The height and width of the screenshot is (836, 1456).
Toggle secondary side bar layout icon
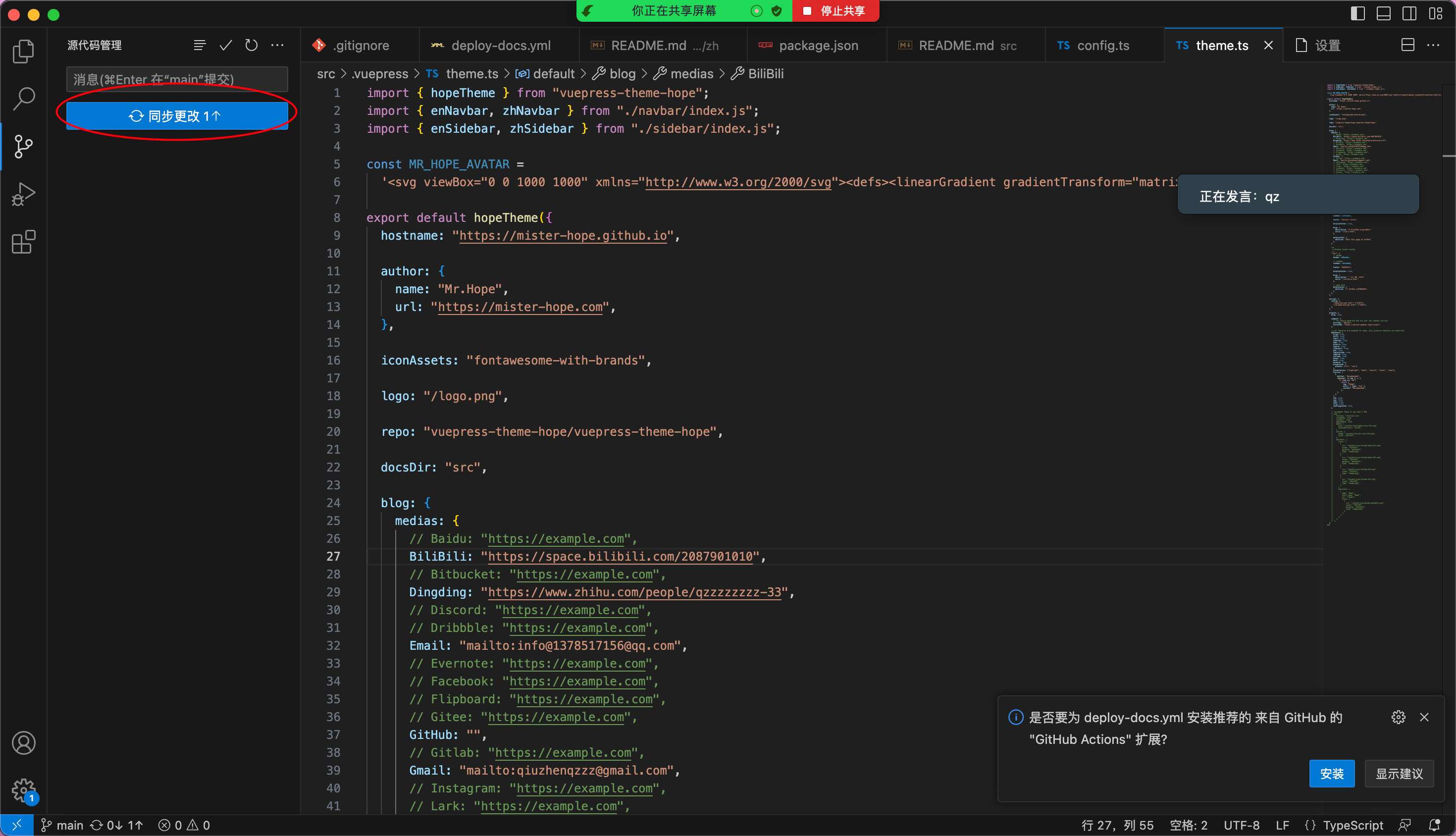pos(1409,13)
